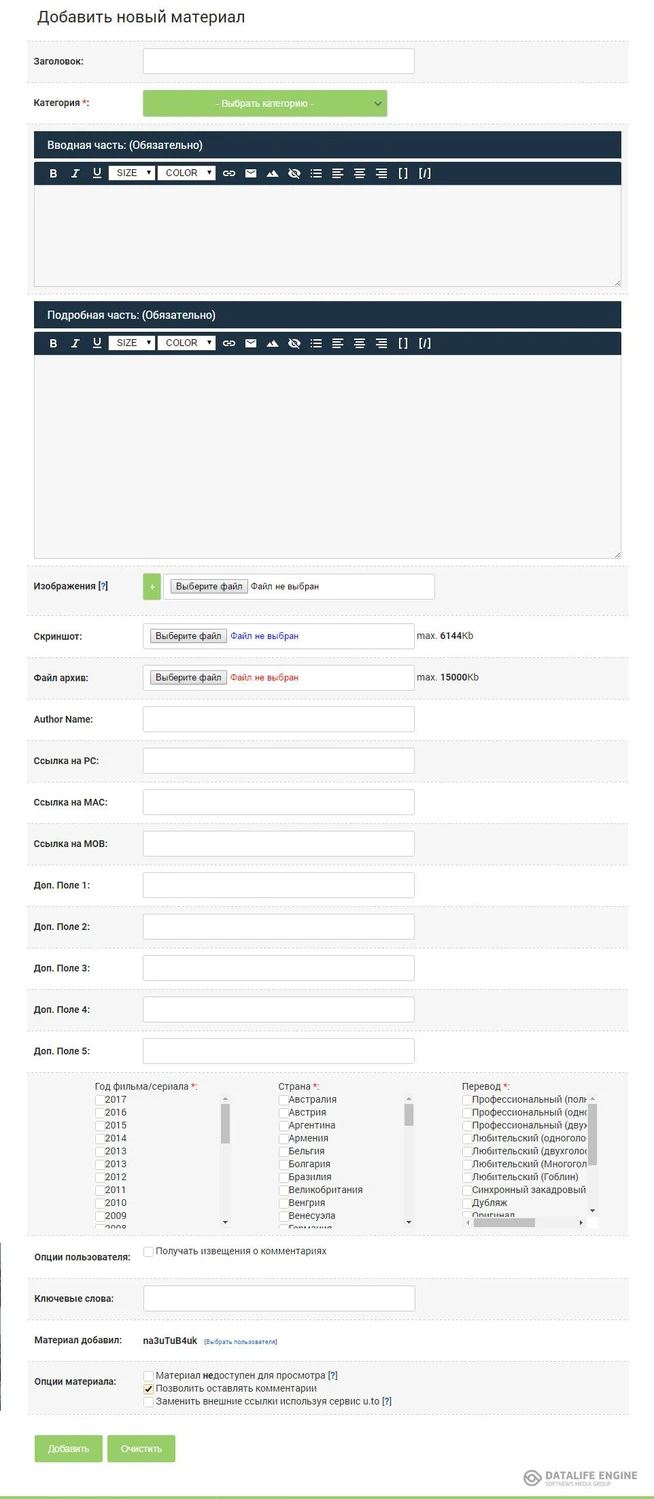Click the Добавить submit button
The height and width of the screenshot is (1499, 654).
click(x=68, y=1449)
